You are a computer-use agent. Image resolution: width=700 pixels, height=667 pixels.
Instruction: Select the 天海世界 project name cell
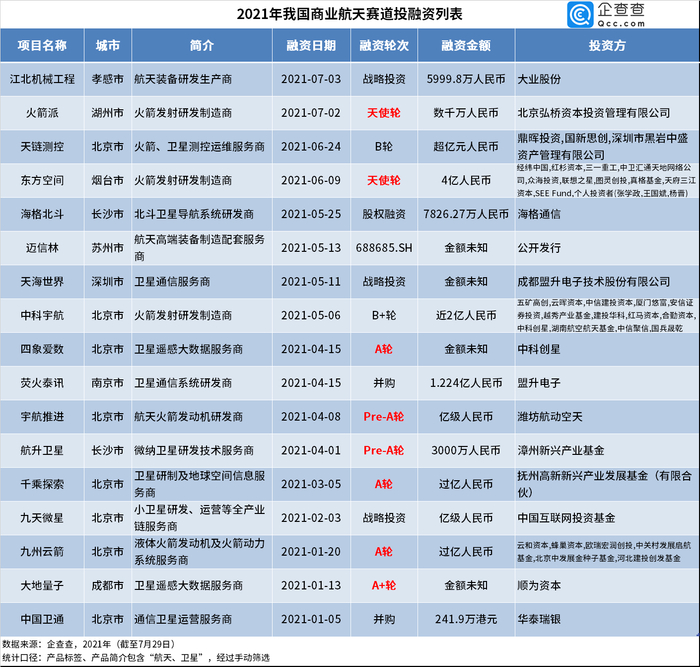pos(42,282)
